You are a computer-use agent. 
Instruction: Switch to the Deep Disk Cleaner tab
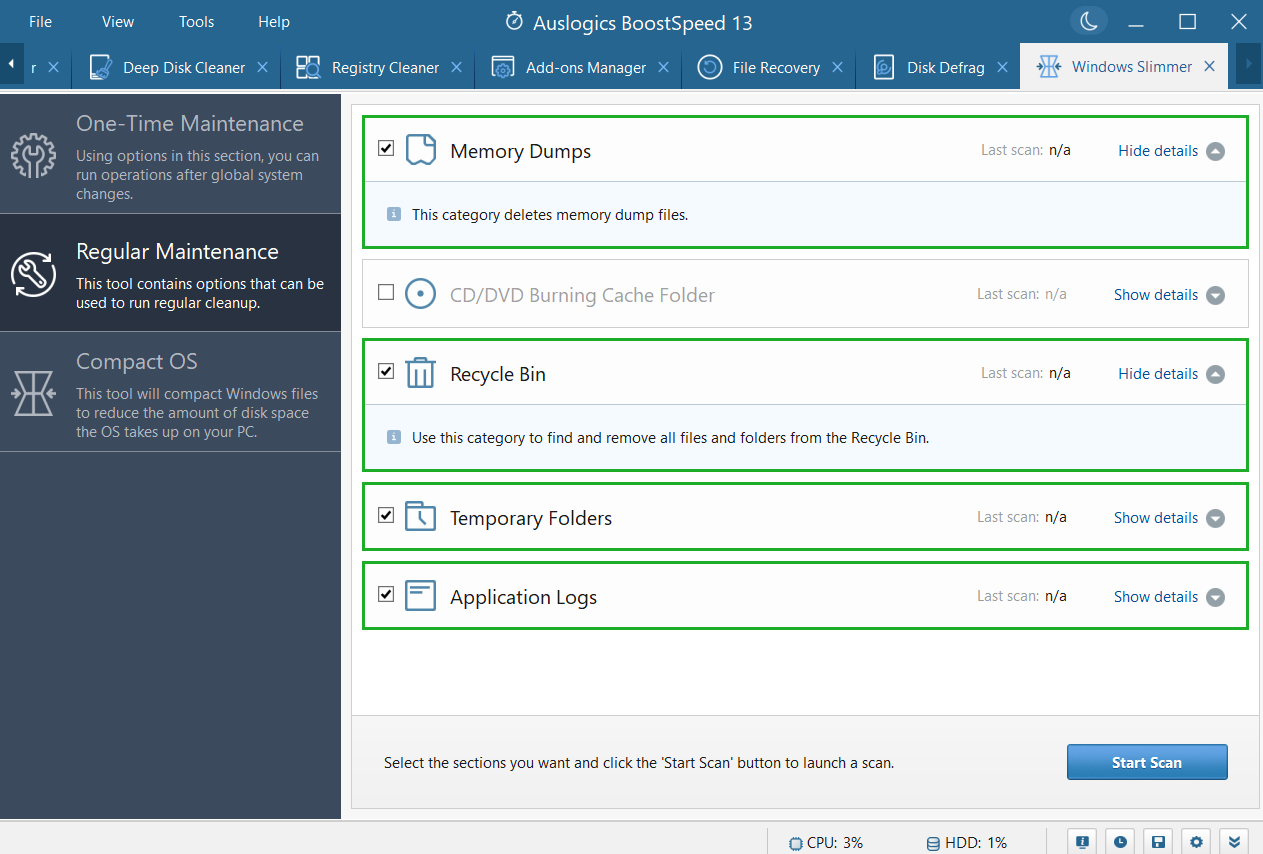[x=176, y=67]
